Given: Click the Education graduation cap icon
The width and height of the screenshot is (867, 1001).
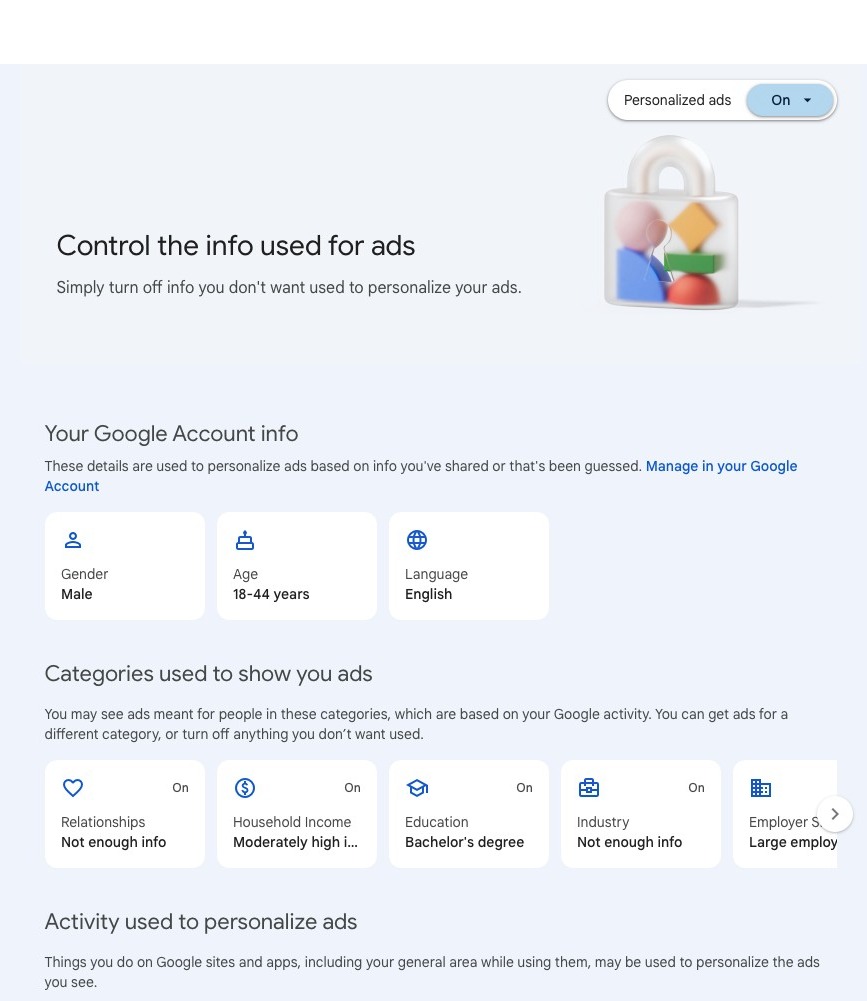Looking at the screenshot, I should pos(417,788).
